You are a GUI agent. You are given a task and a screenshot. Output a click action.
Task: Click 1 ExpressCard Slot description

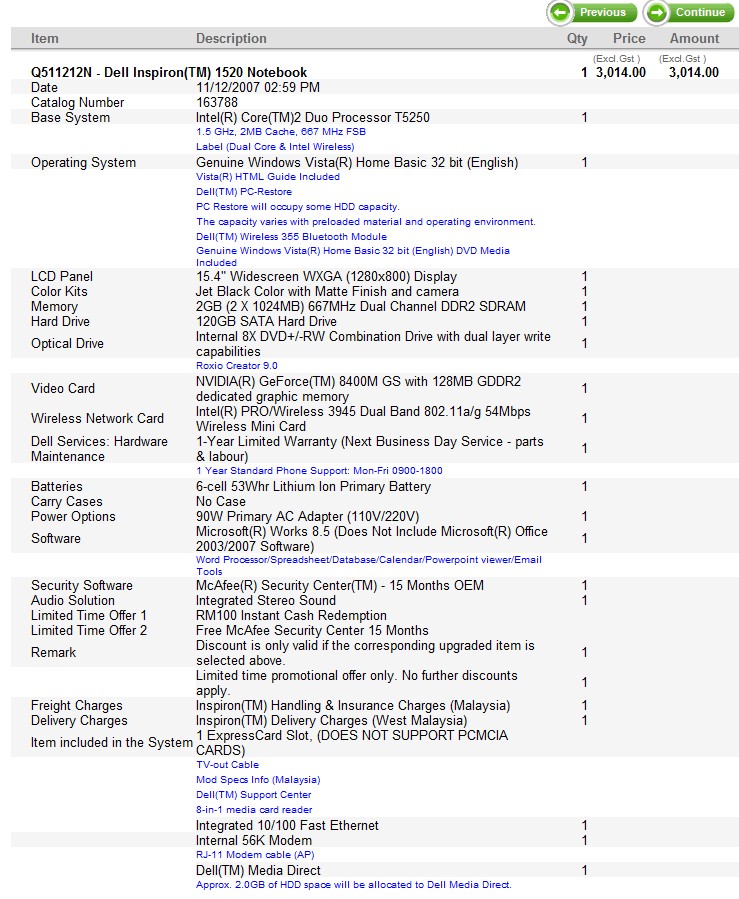click(x=352, y=742)
